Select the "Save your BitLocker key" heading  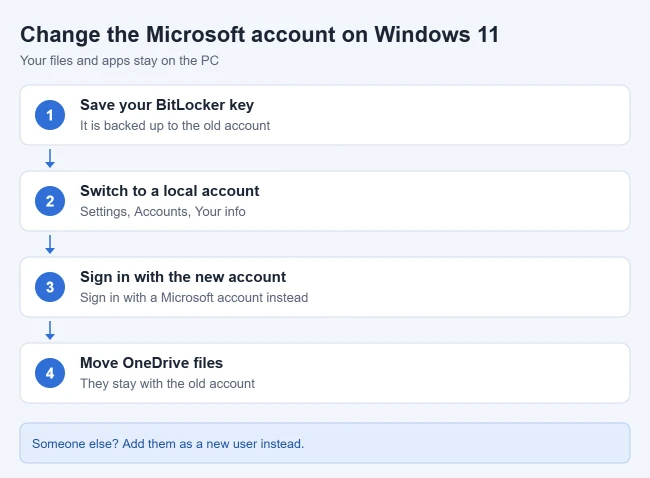[x=167, y=105]
